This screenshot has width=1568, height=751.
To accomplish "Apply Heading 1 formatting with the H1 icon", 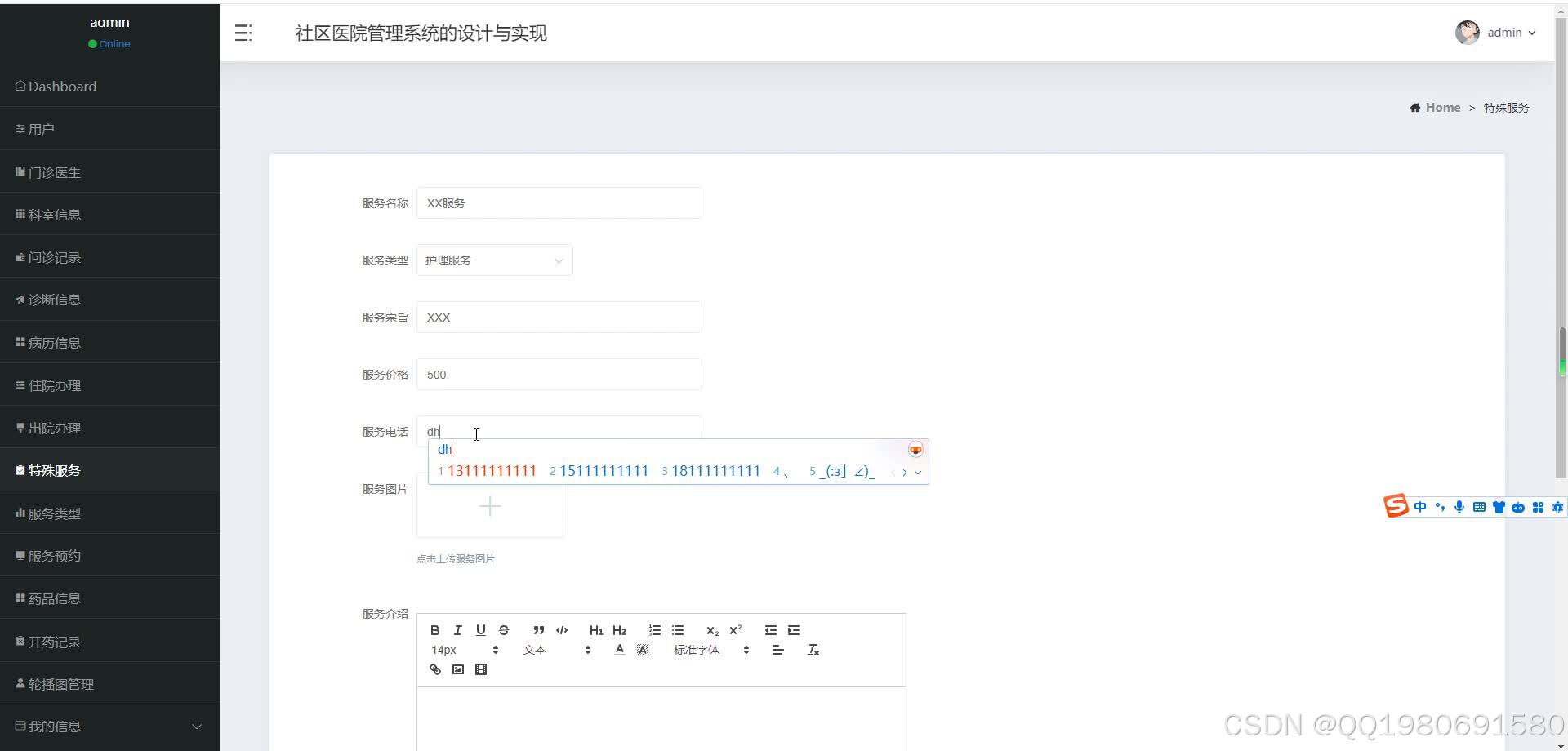I will (596, 629).
